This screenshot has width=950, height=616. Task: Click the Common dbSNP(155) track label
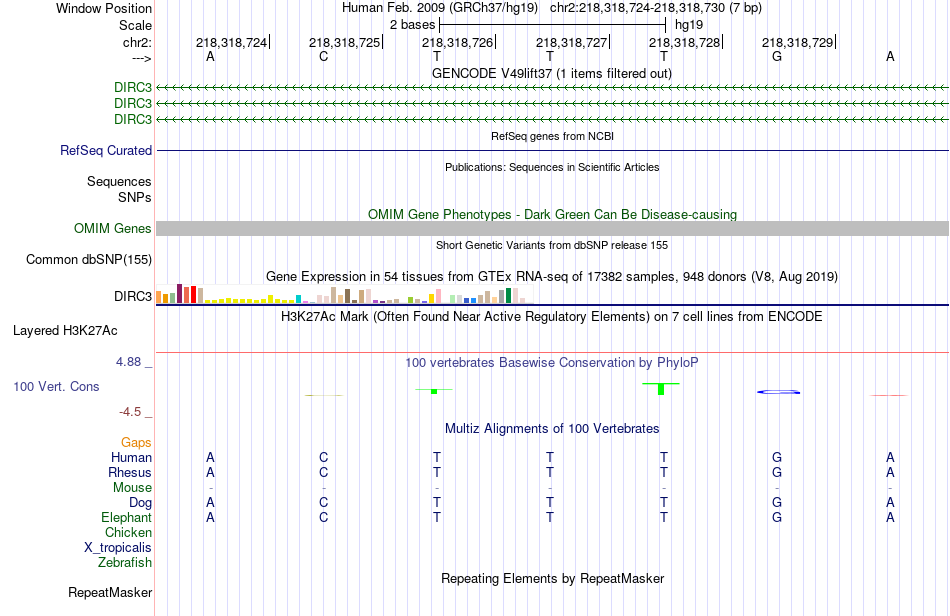[89, 259]
